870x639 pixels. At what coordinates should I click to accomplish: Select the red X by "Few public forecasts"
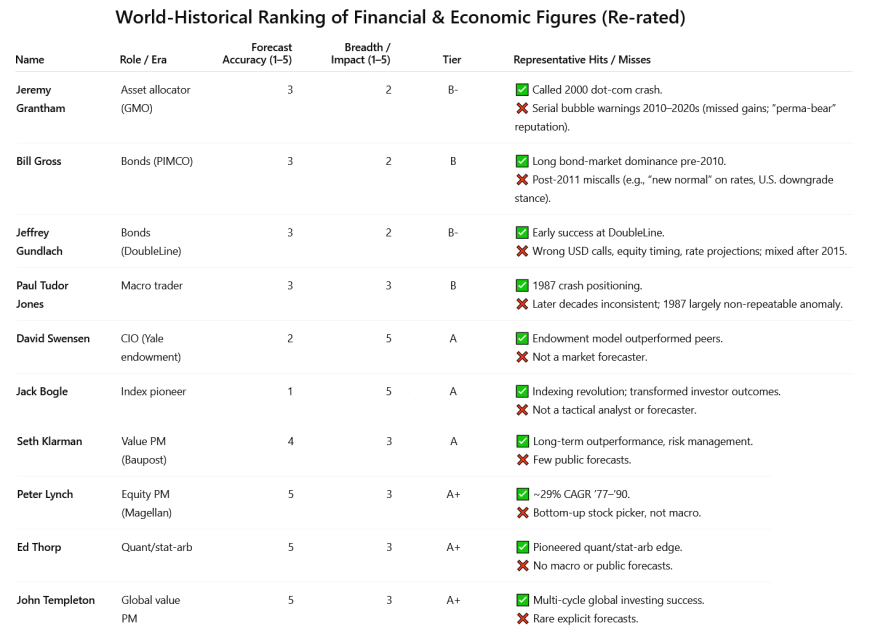pyautogui.click(x=522, y=460)
